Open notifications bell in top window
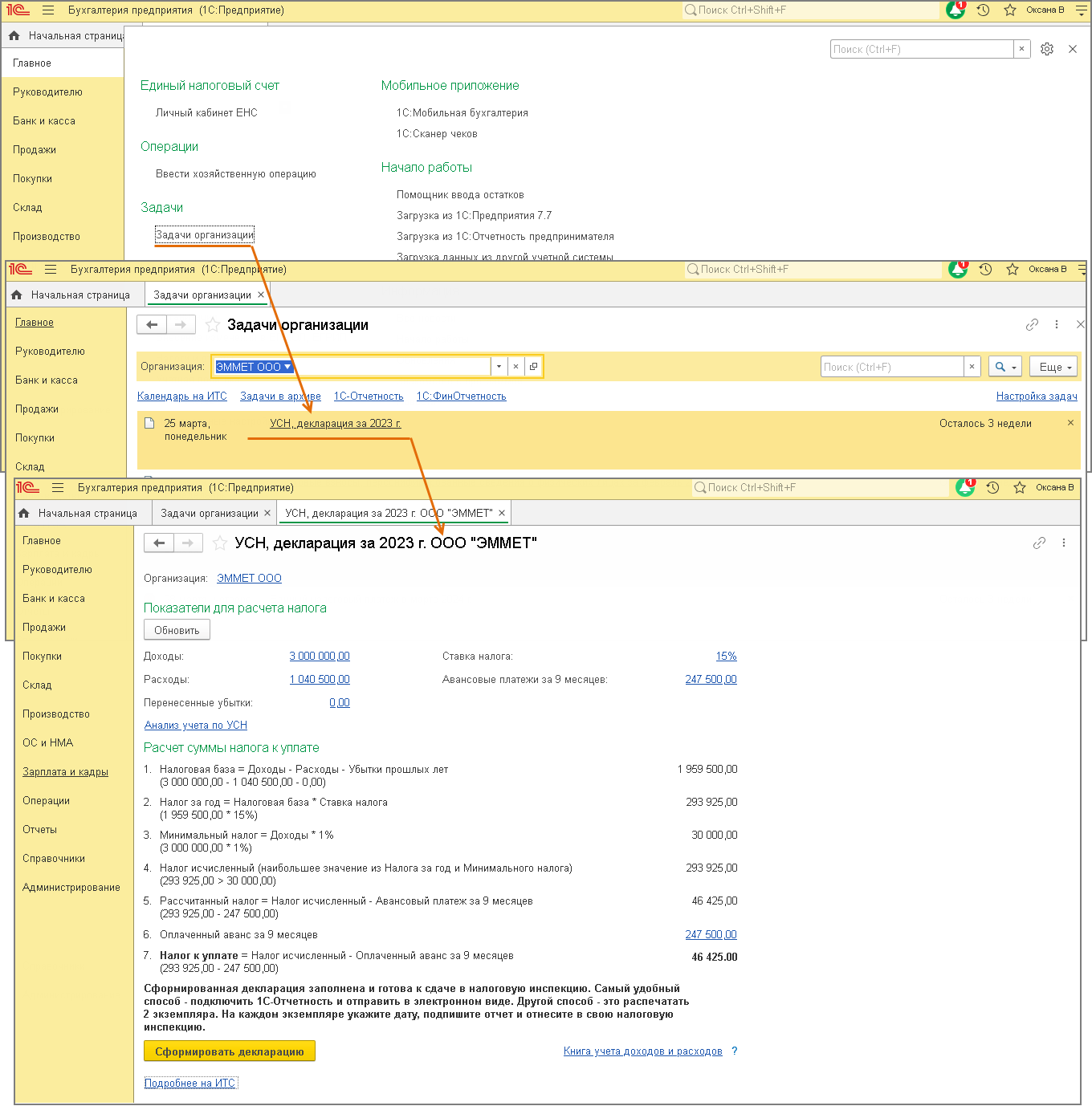Image resolution: width=1092 pixels, height=1106 pixels. 955,10
